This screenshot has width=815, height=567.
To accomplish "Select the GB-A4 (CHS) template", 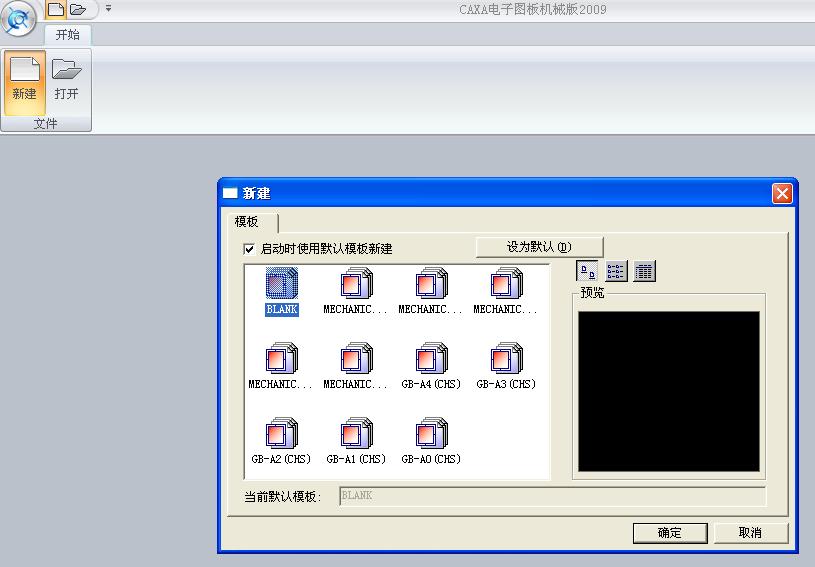I will (x=431, y=366).
